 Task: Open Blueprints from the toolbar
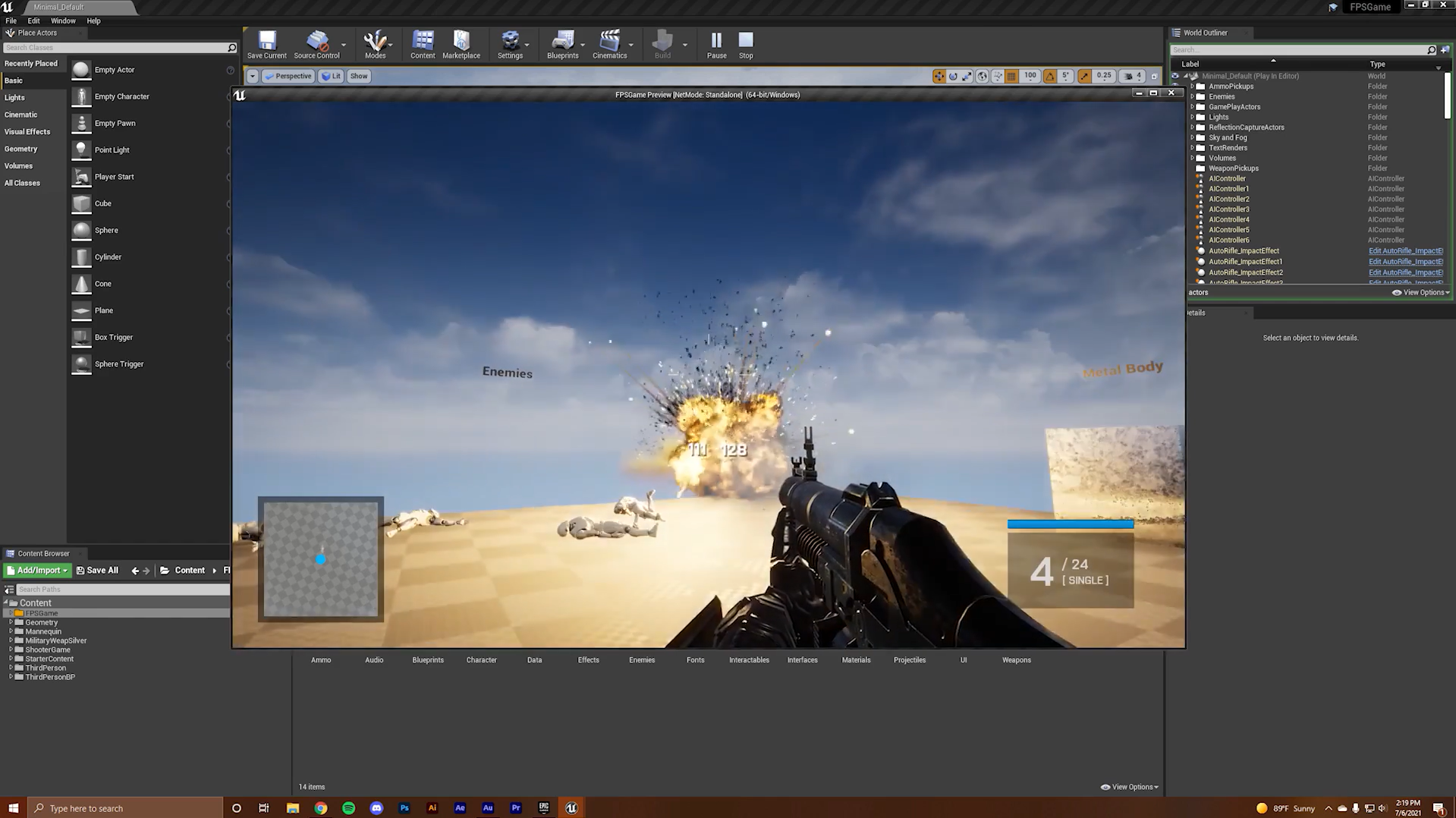[x=562, y=45]
